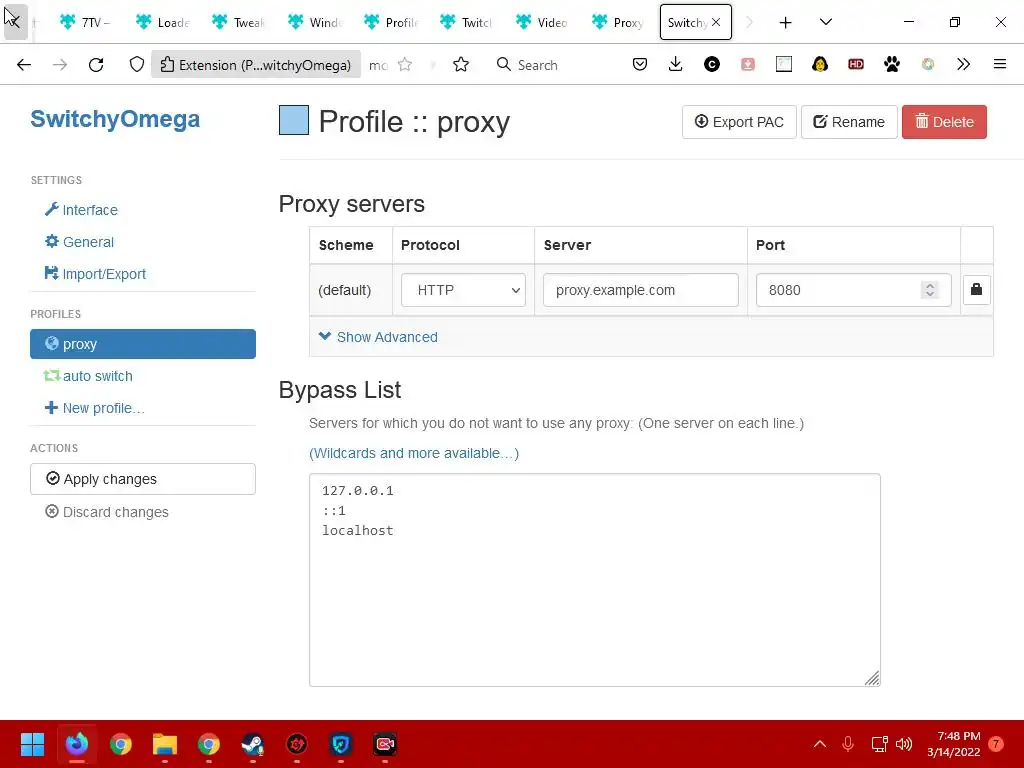Delete the proxy profile
The height and width of the screenshot is (768, 1024).
click(x=944, y=122)
